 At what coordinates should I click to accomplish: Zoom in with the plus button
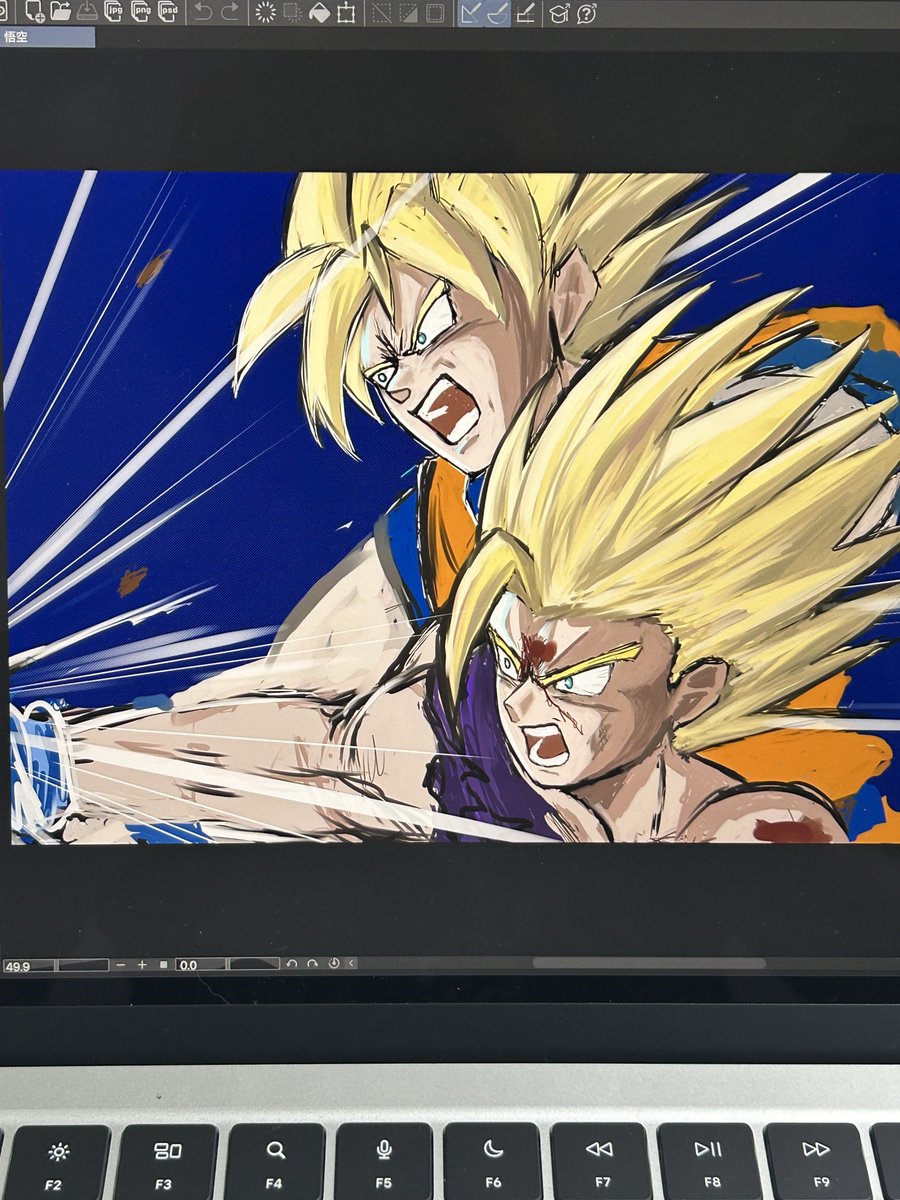(142, 965)
